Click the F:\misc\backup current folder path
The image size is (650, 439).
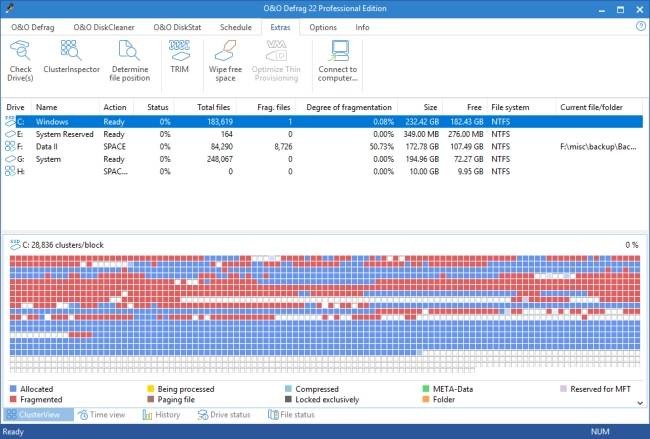click(x=598, y=147)
